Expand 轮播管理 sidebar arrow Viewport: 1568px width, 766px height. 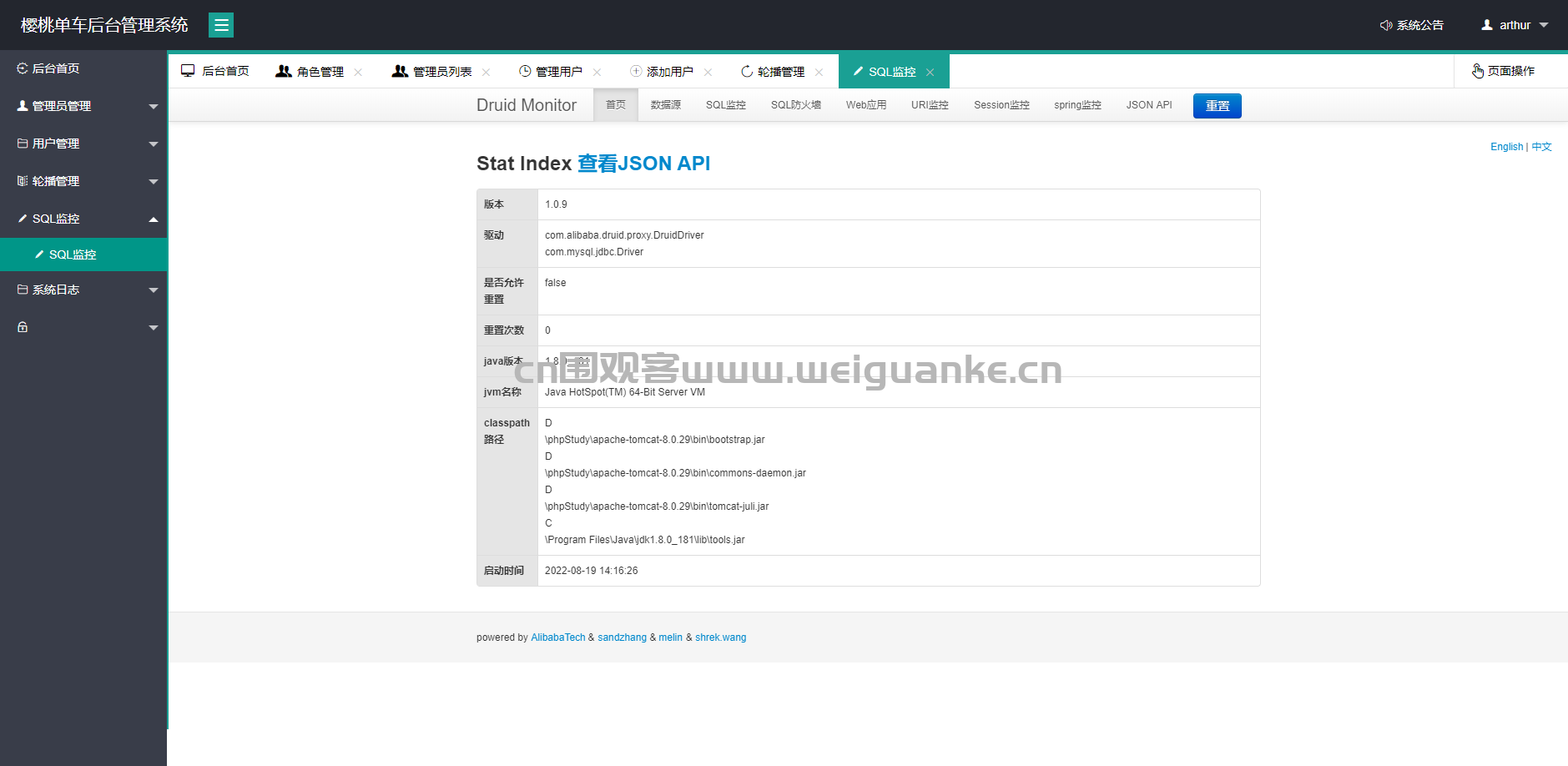coord(154,182)
